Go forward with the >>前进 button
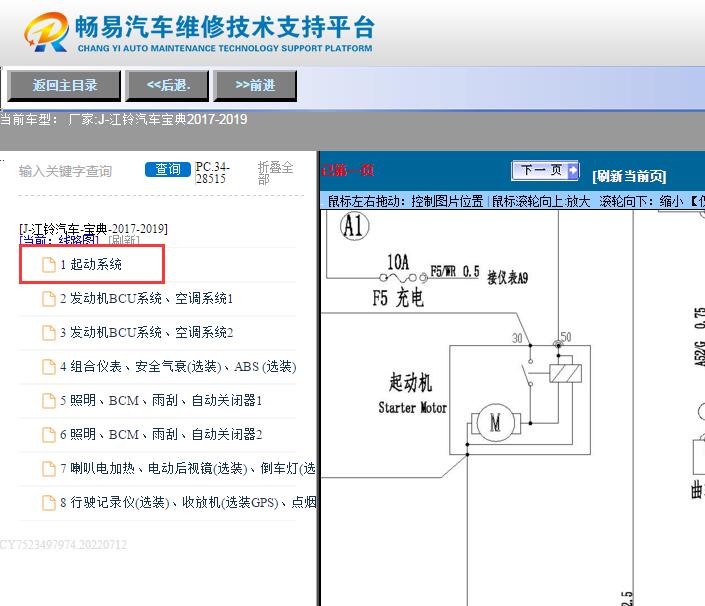The image size is (705, 606). pos(255,85)
